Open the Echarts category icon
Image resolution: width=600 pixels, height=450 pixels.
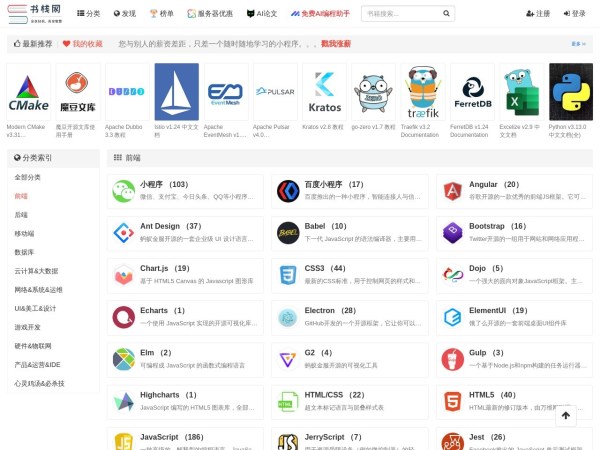pos(124,316)
